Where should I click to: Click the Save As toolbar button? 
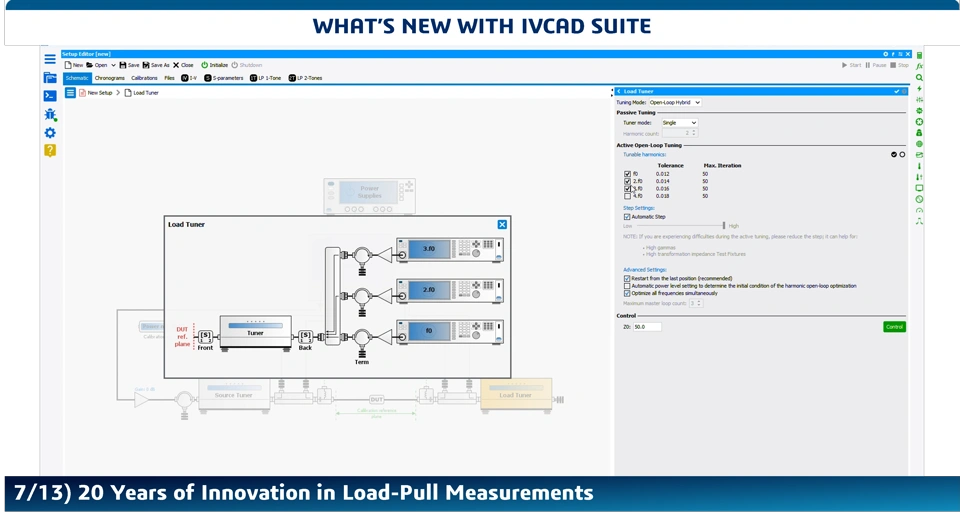pos(156,65)
